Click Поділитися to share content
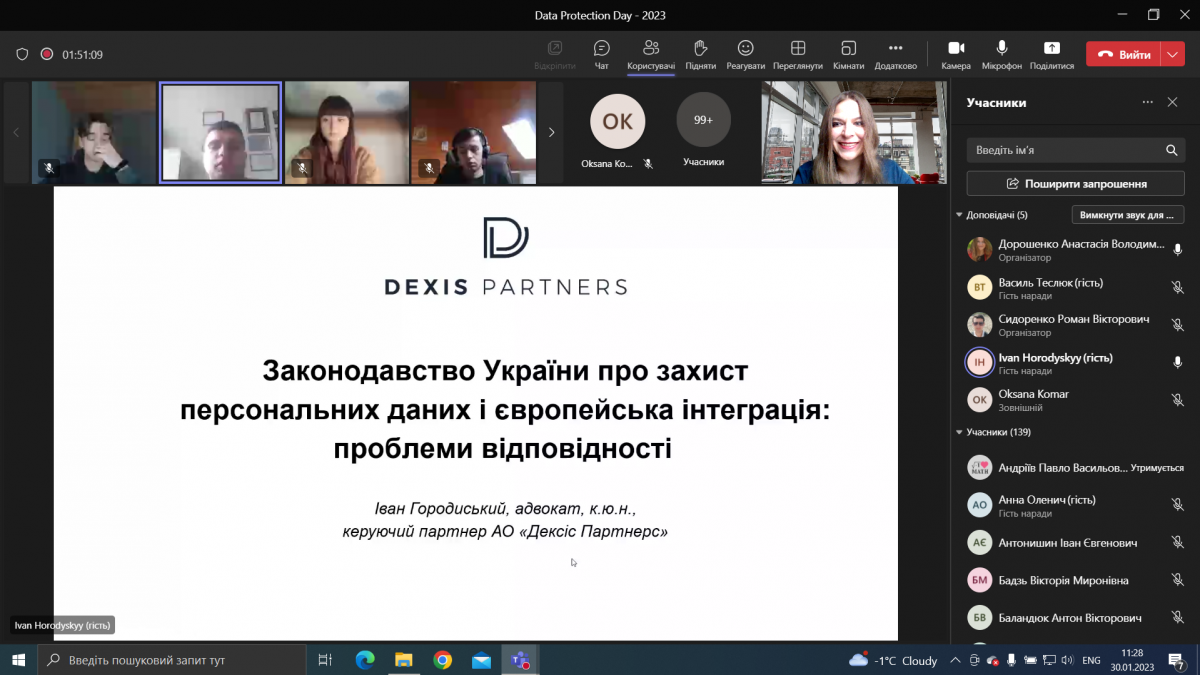Image resolution: width=1200 pixels, height=675 pixels. [1051, 54]
